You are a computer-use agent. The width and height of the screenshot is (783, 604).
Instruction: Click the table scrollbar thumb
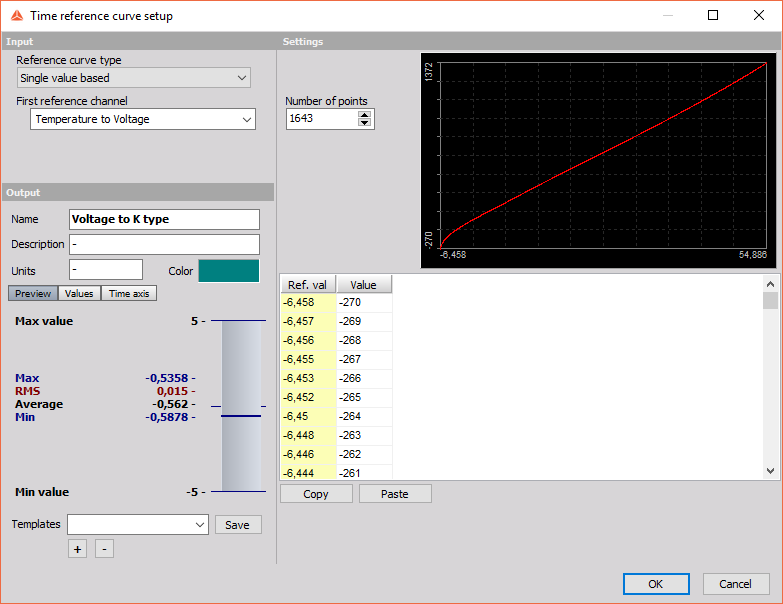771,301
